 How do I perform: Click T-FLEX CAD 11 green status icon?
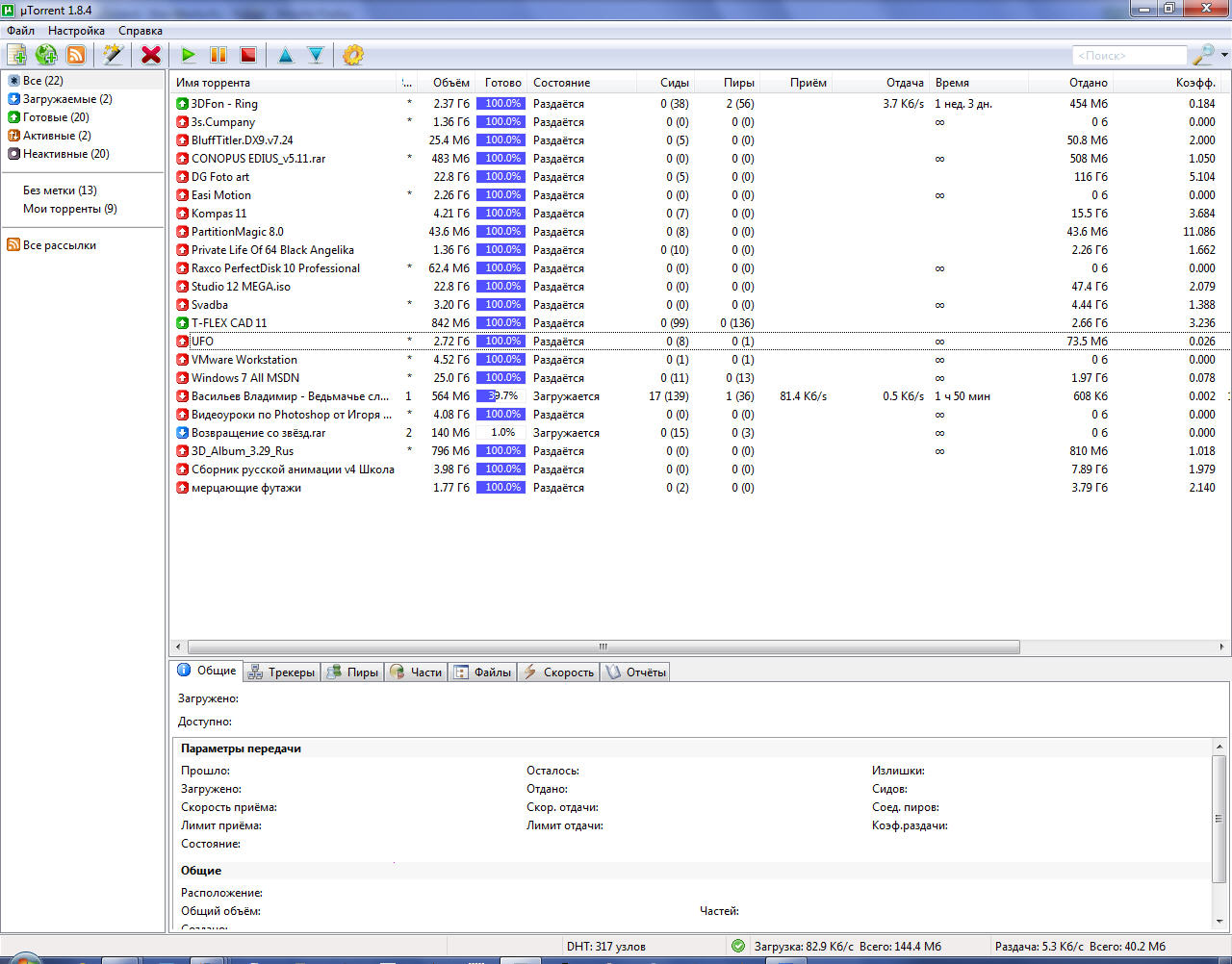tap(182, 323)
